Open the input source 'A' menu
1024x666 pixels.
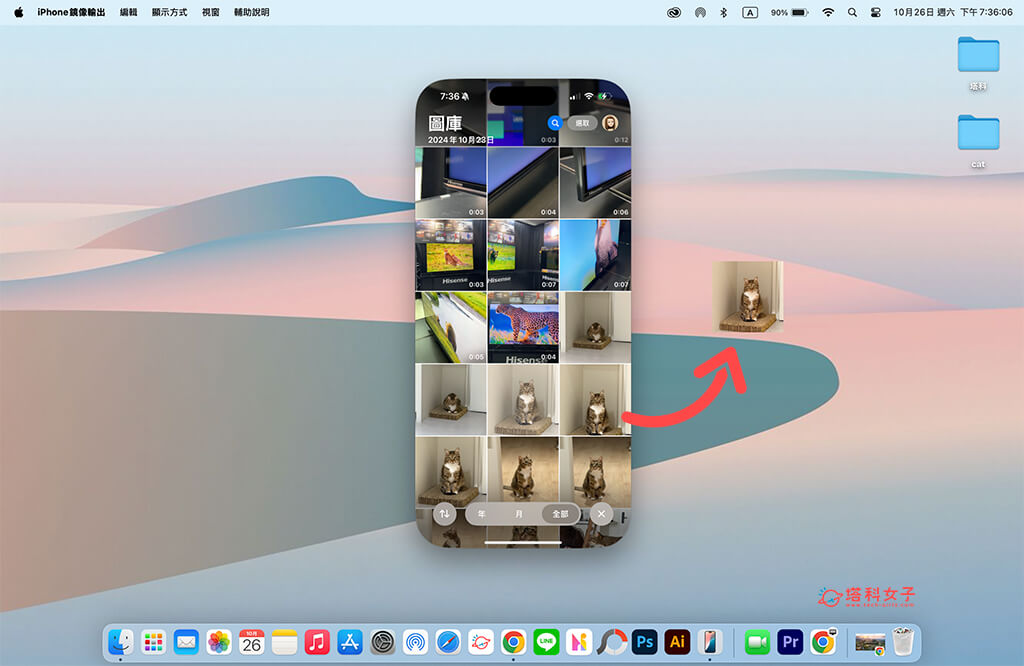pyautogui.click(x=750, y=12)
